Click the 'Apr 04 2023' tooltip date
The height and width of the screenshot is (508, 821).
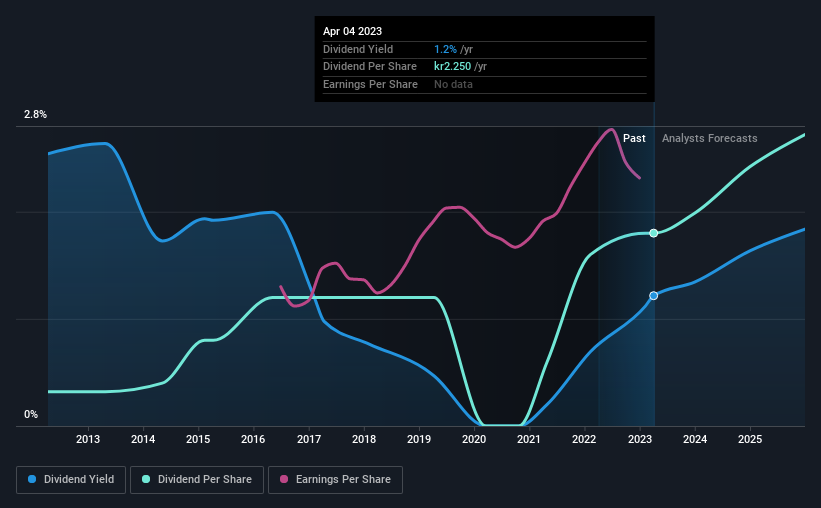(x=352, y=31)
